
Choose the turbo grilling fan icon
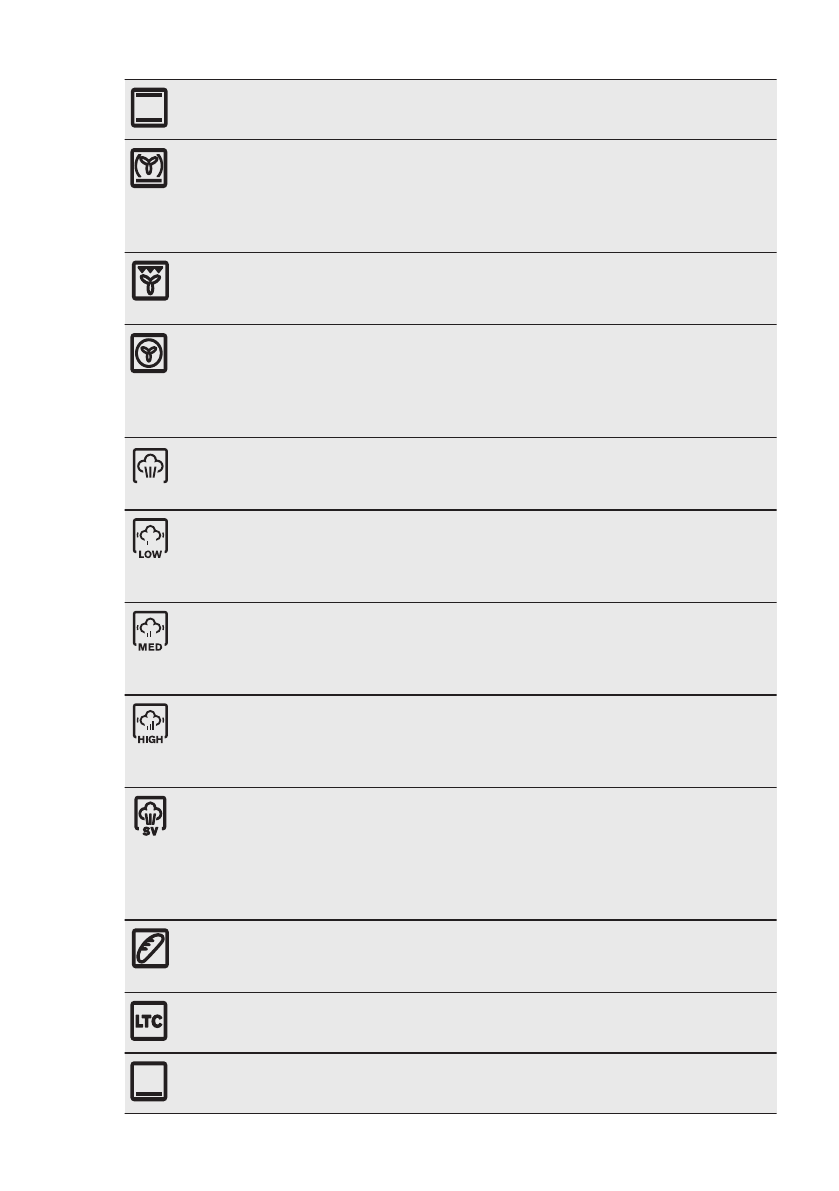149,282
